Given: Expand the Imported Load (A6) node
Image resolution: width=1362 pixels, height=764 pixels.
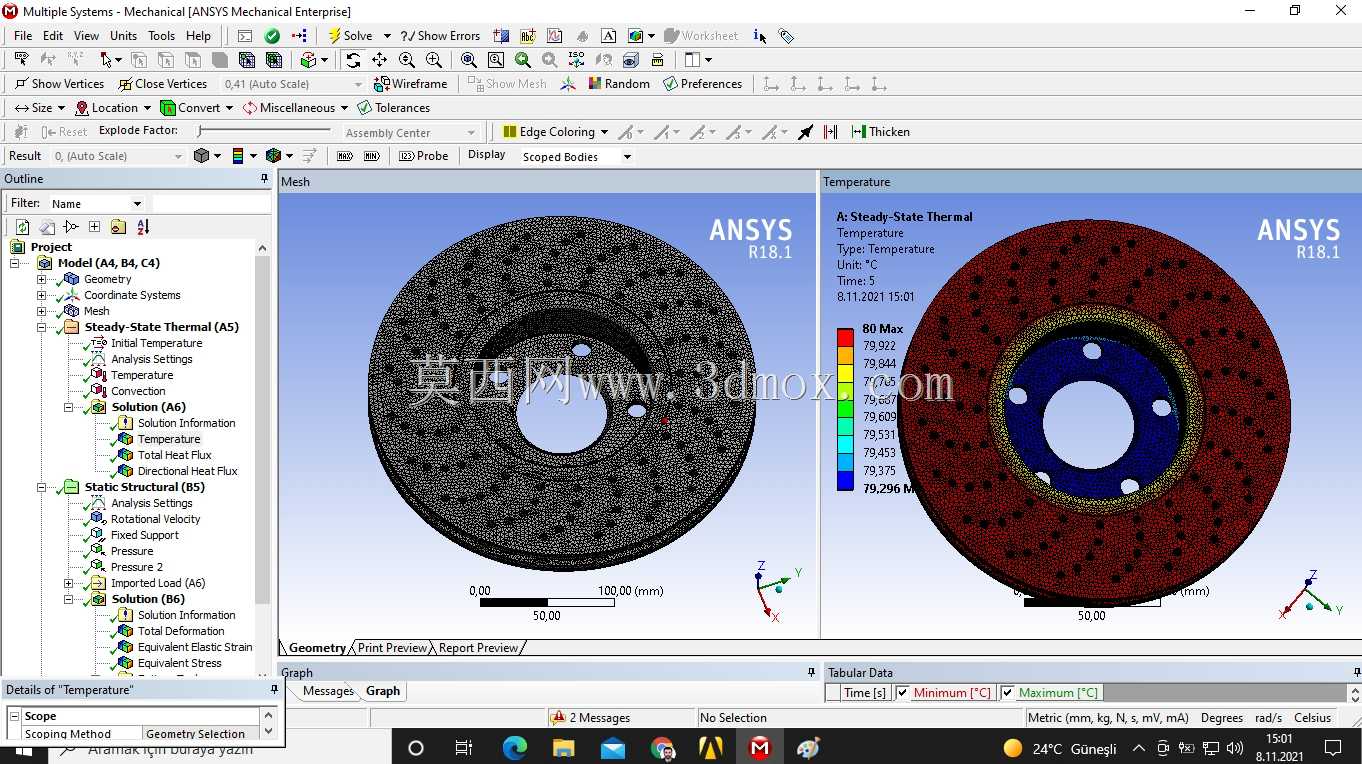Looking at the screenshot, I should click(x=68, y=583).
